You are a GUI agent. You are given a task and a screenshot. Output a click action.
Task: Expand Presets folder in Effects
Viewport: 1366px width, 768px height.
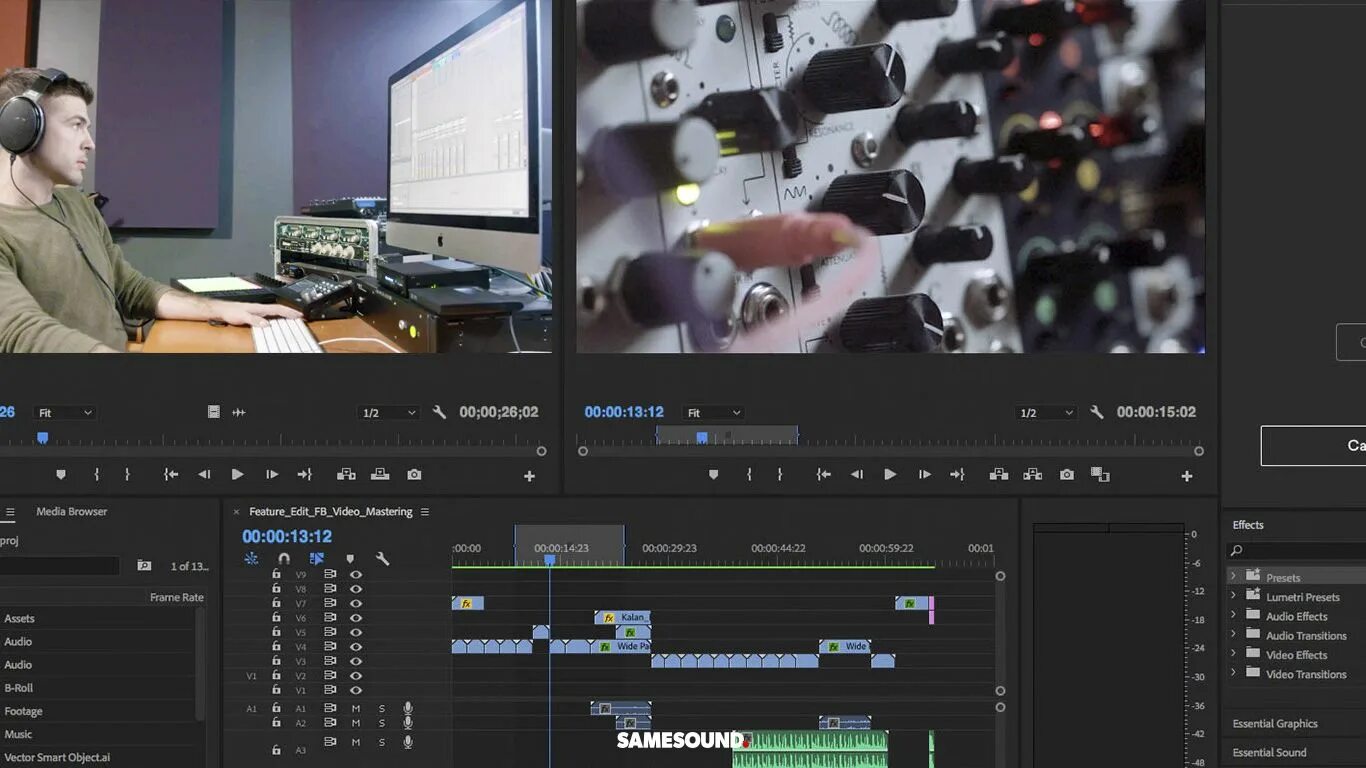[1233, 576]
